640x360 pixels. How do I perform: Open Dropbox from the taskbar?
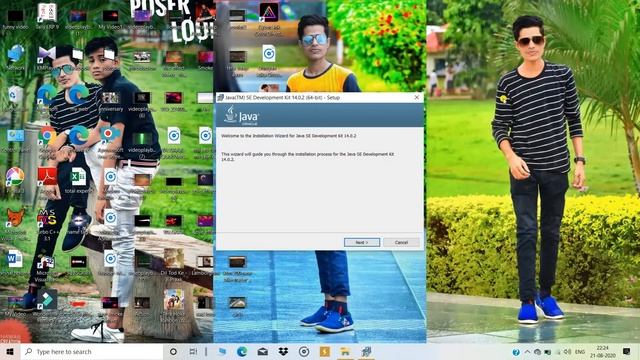coord(283,351)
